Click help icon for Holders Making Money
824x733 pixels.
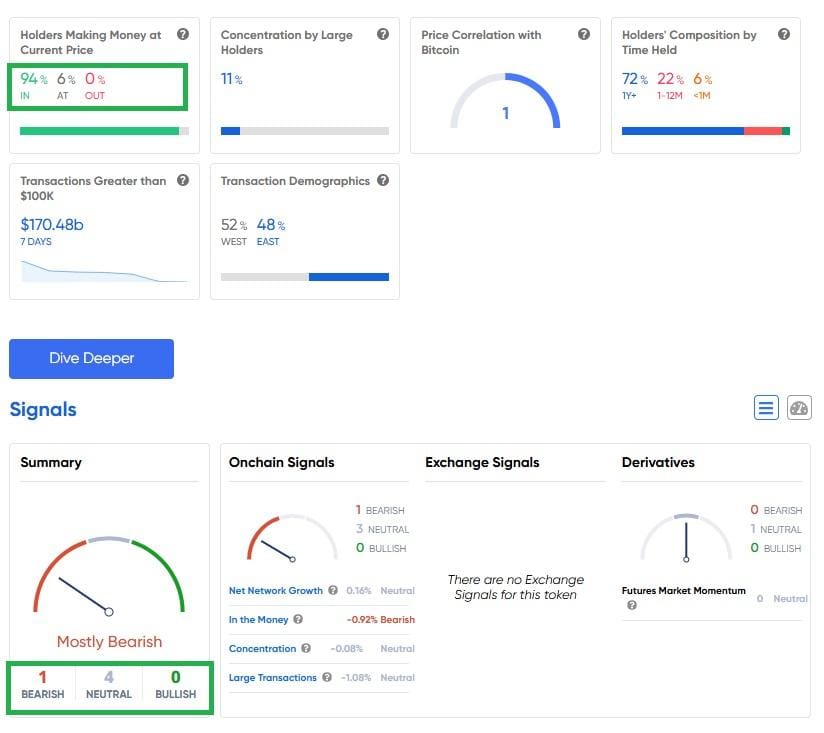[x=183, y=34]
